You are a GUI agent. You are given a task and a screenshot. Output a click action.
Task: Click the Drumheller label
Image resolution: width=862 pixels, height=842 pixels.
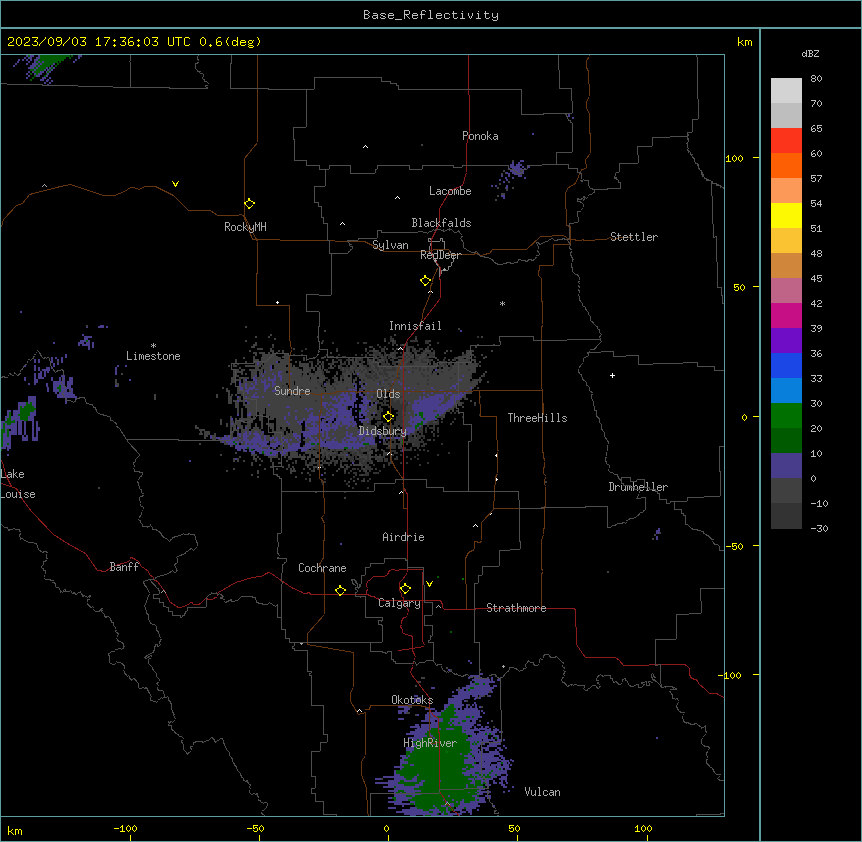(x=638, y=487)
